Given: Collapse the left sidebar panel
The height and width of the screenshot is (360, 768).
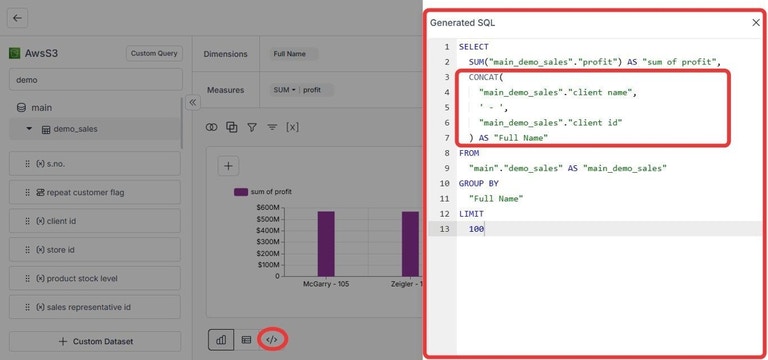Looking at the screenshot, I should click(x=192, y=102).
